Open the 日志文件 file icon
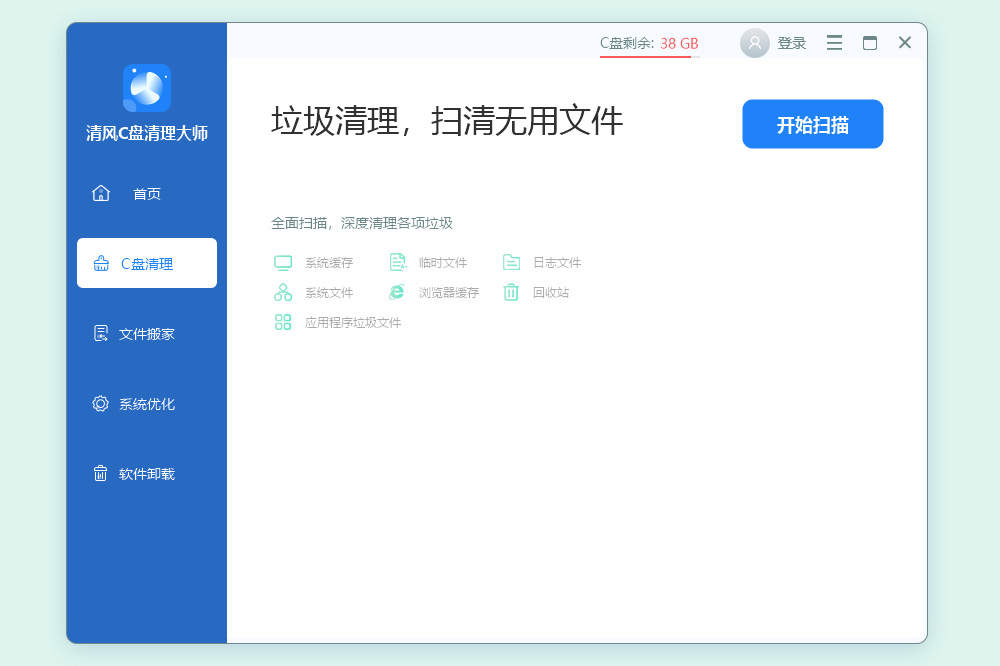1000x666 pixels. (x=511, y=262)
